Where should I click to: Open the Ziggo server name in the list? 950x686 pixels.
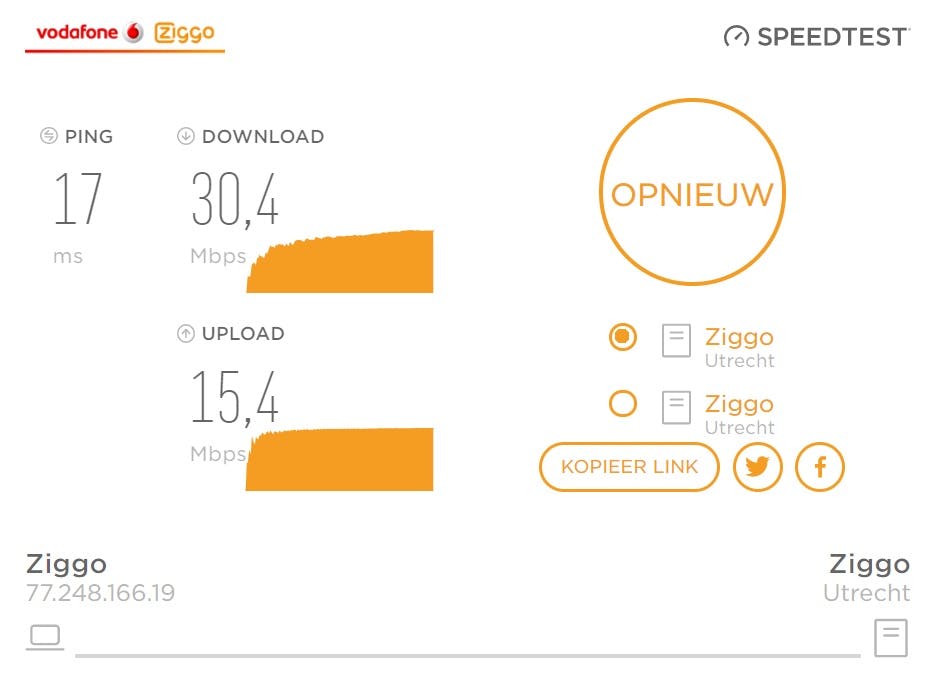[739, 337]
